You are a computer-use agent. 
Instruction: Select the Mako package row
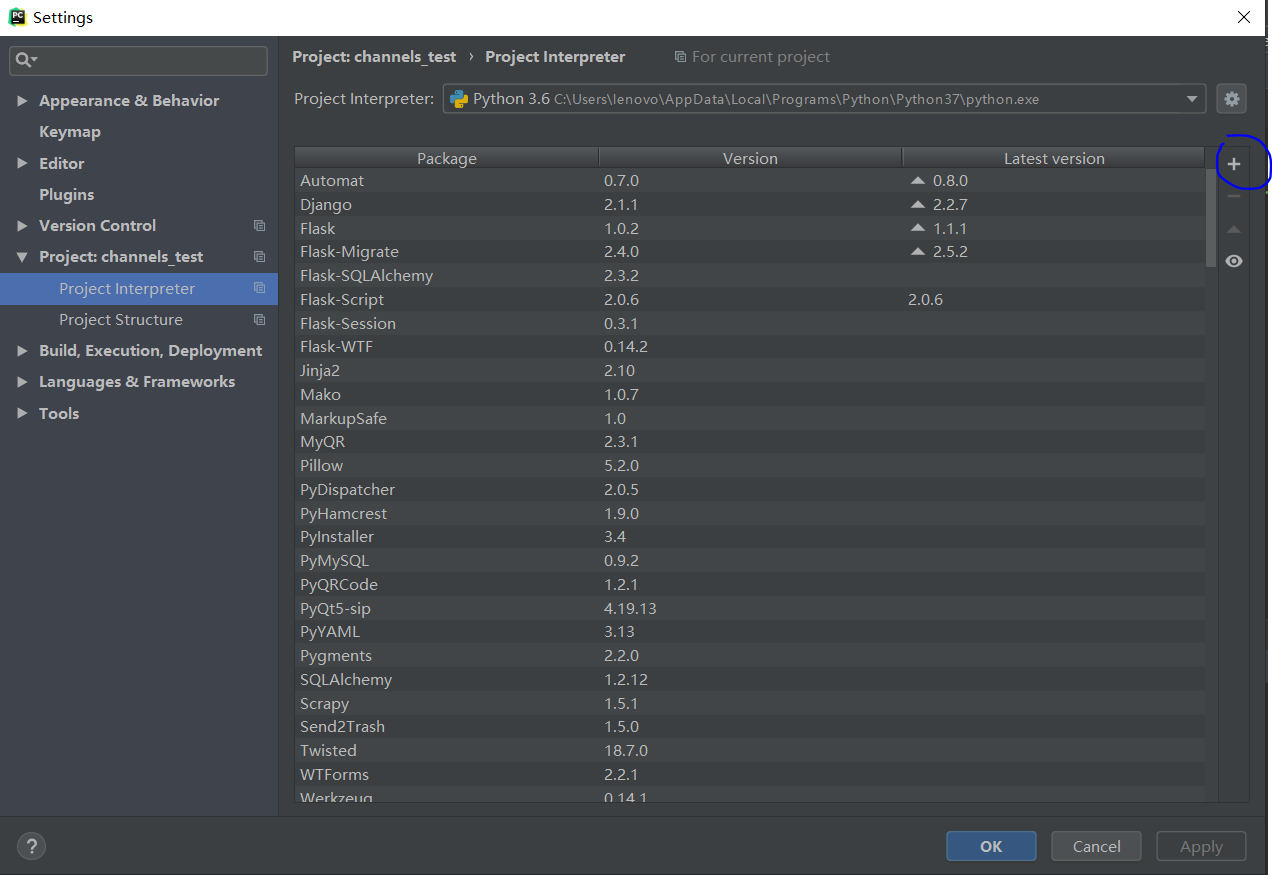750,395
